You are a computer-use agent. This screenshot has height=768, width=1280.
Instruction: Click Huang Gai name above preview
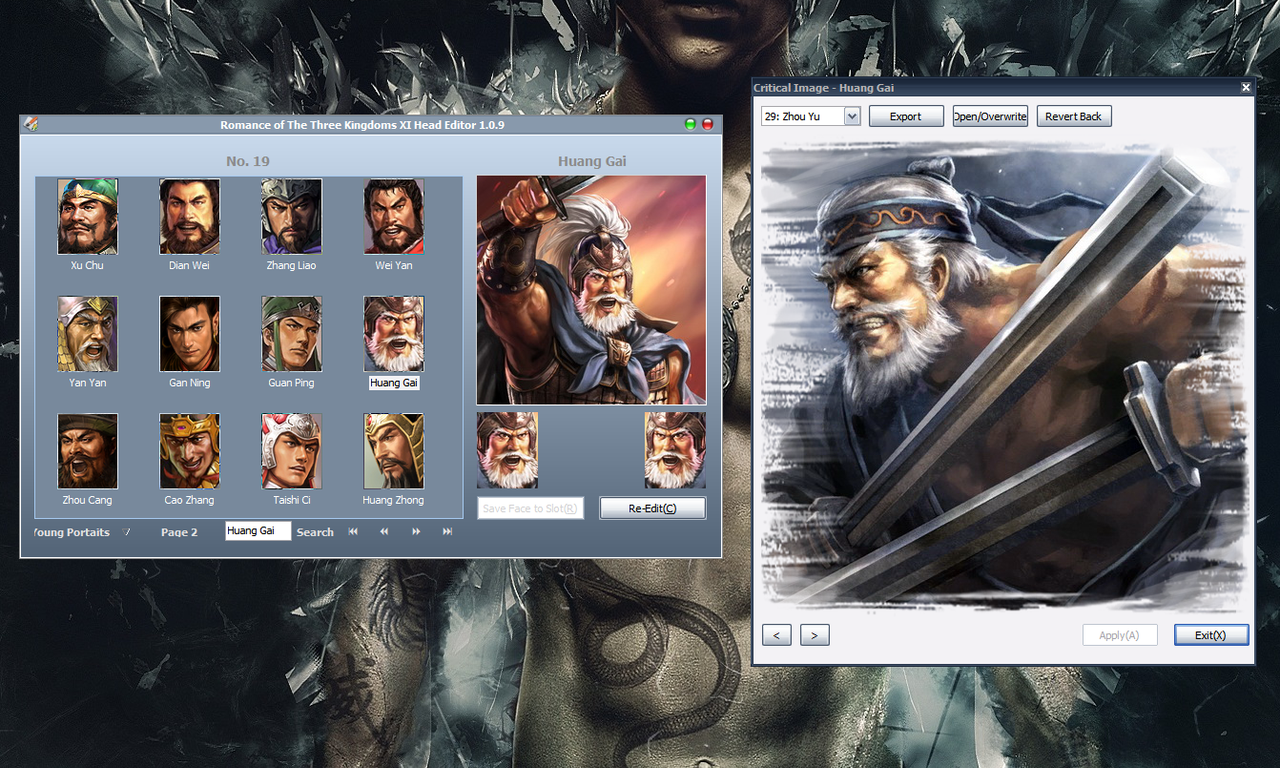coord(592,161)
